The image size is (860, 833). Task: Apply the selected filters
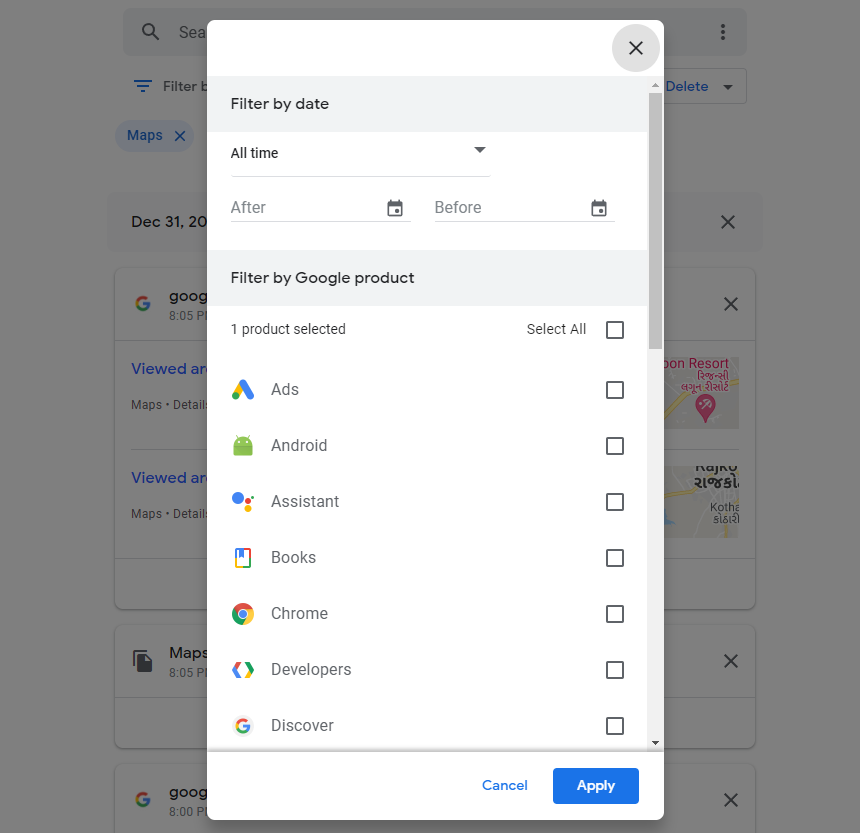point(596,786)
